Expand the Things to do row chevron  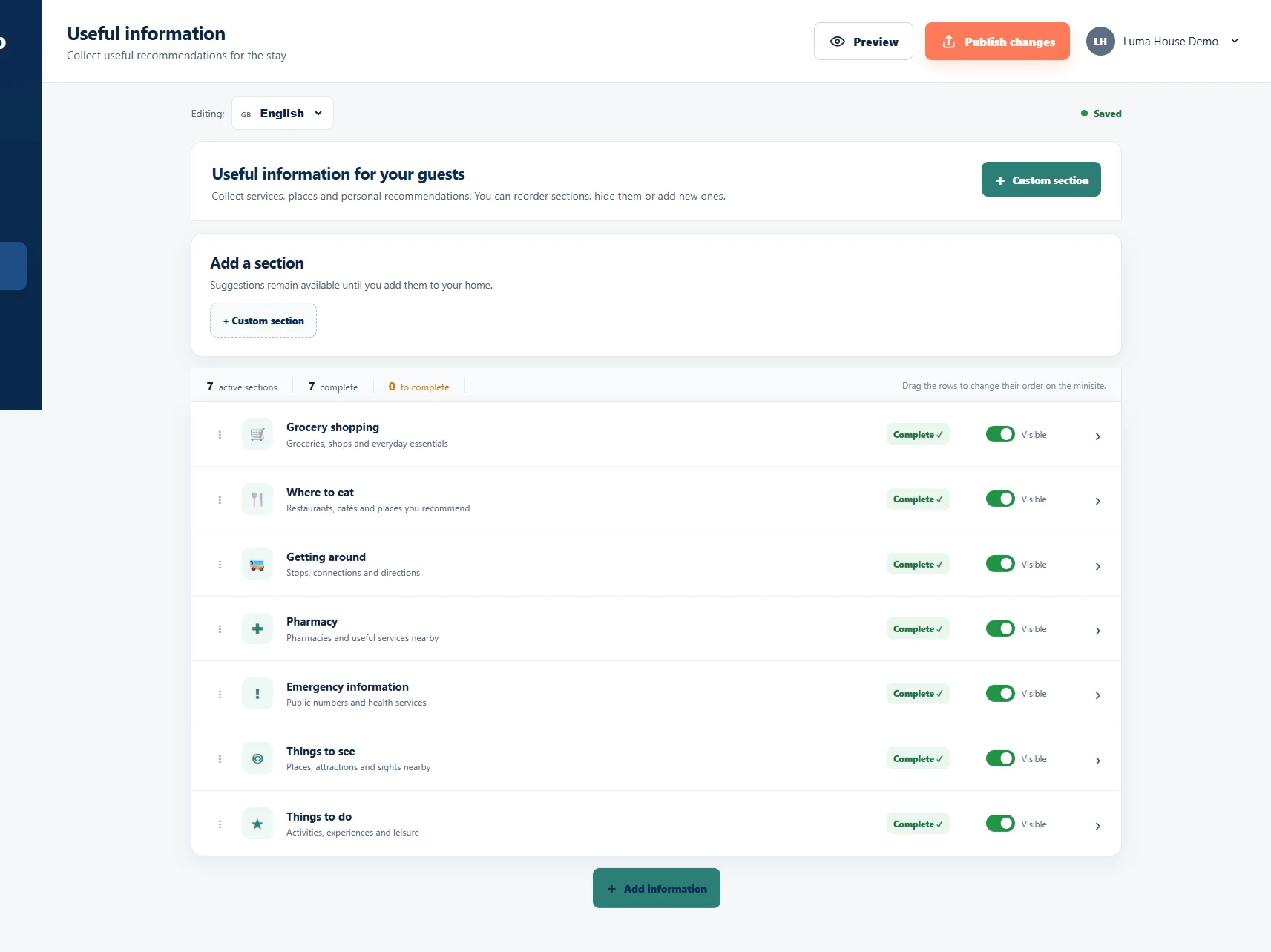click(1097, 826)
